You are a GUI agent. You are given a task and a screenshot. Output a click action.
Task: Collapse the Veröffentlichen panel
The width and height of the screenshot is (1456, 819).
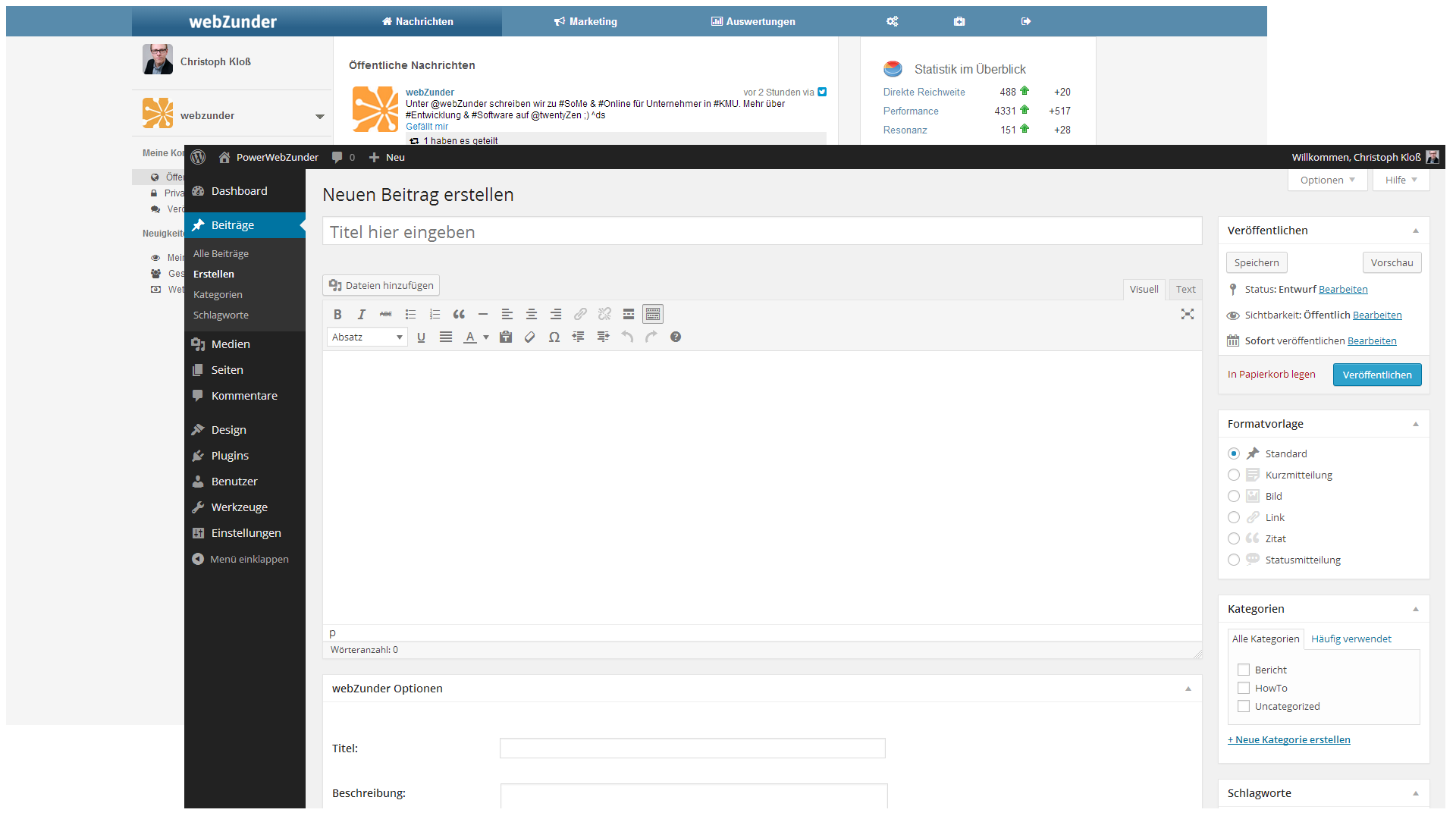[1416, 231]
